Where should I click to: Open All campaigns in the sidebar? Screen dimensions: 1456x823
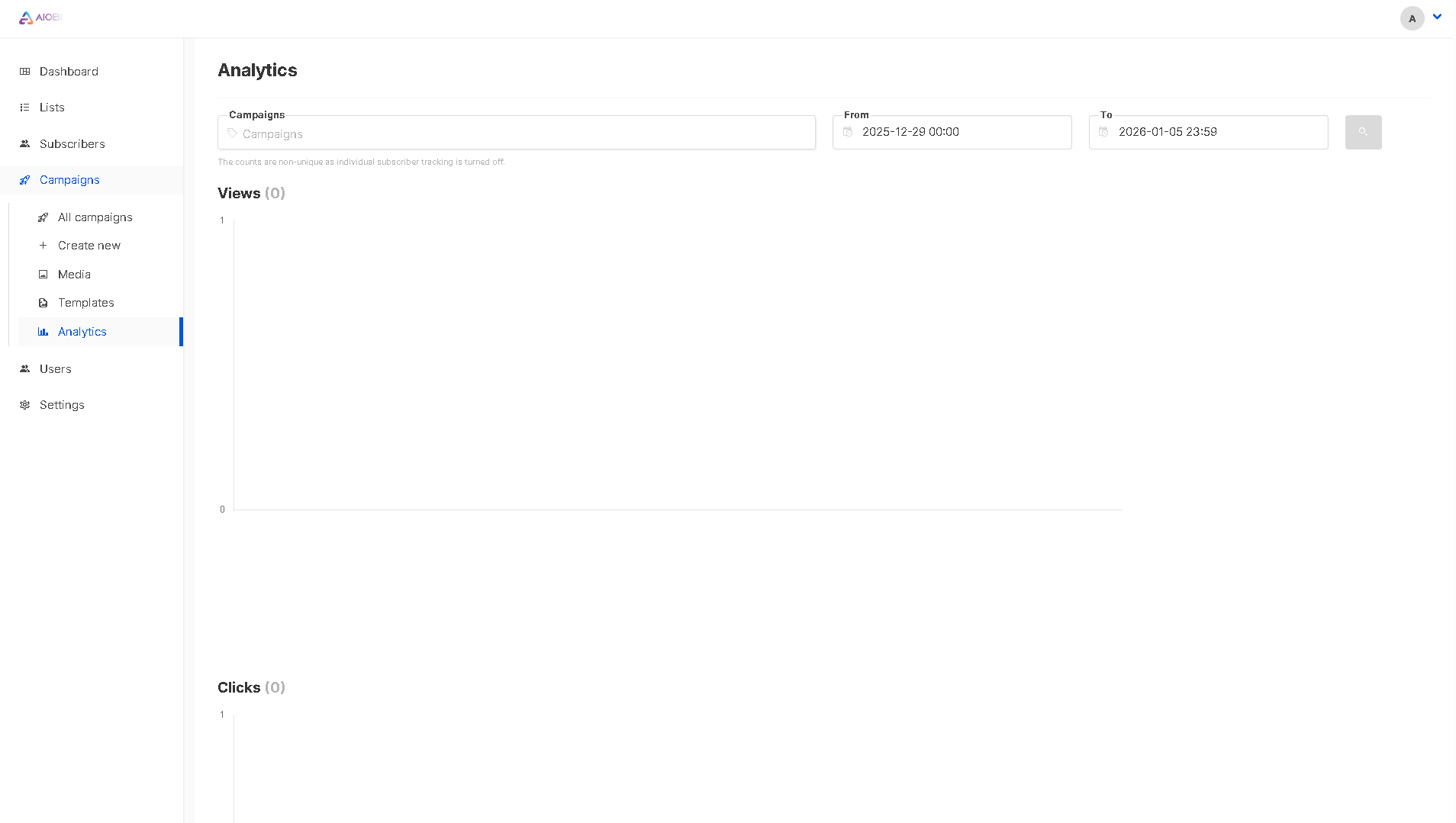(95, 217)
